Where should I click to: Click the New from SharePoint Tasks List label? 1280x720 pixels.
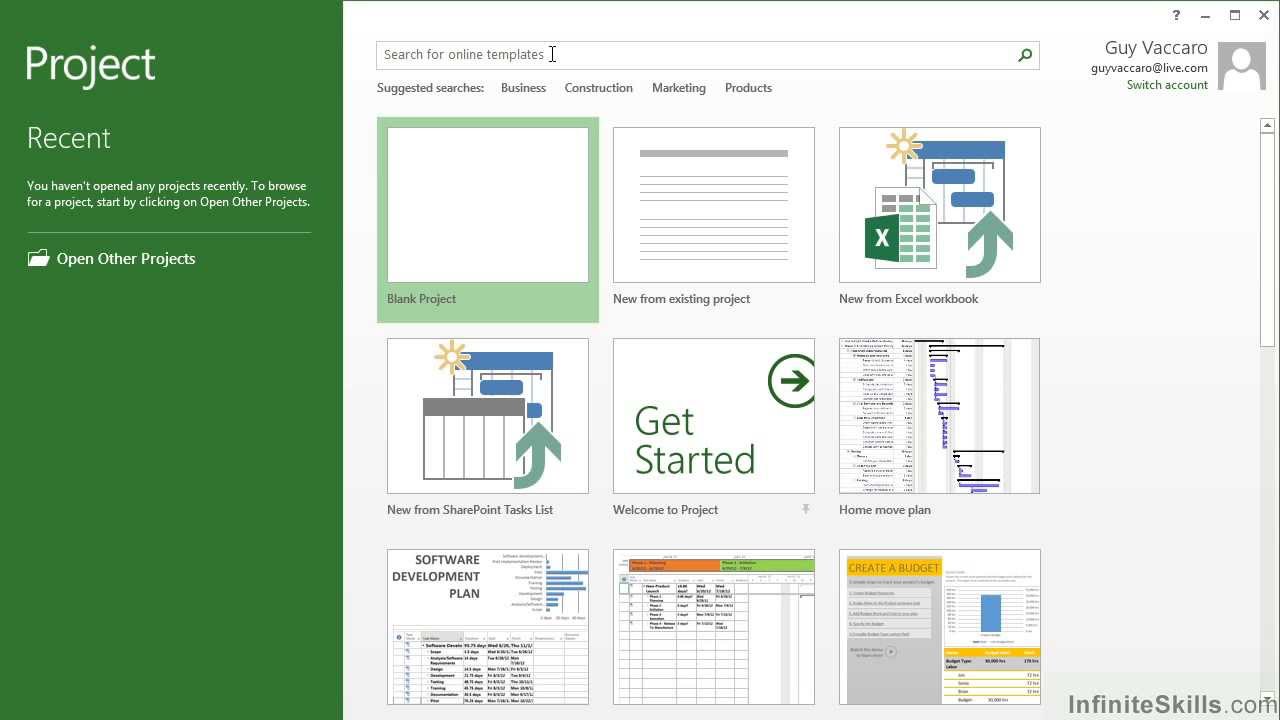(470, 510)
